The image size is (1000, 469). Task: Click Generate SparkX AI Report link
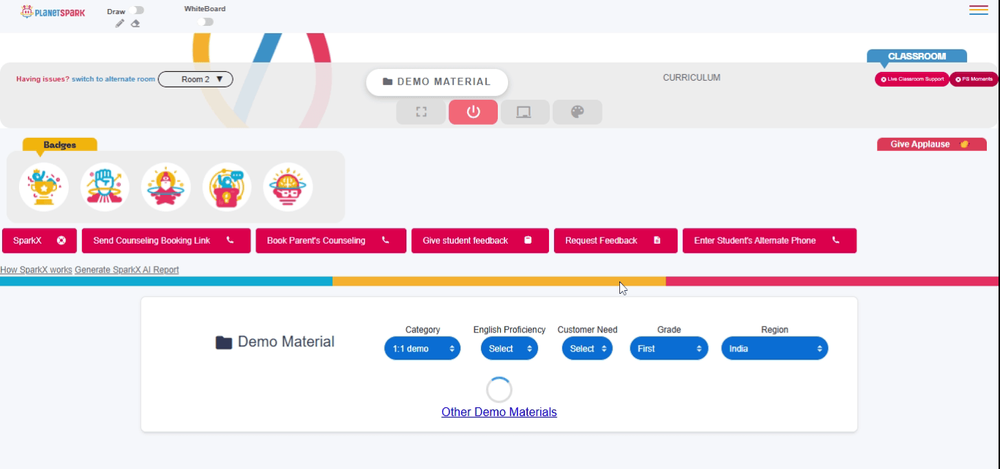pos(127,270)
